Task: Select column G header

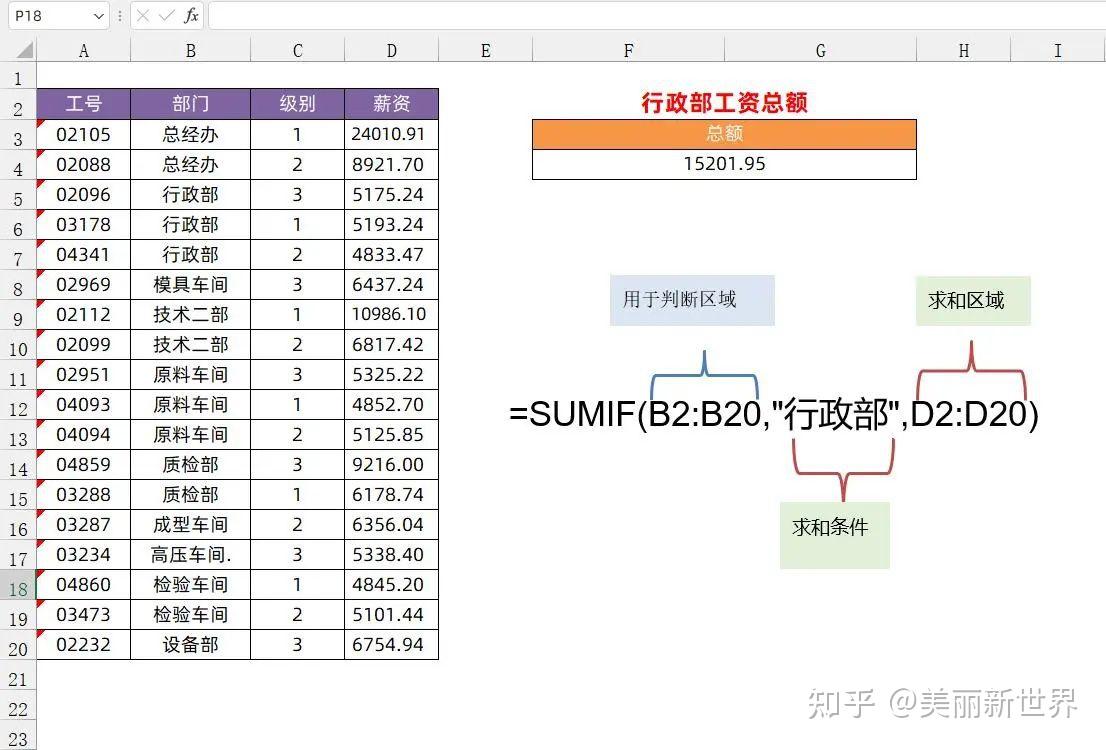Action: coord(820,50)
